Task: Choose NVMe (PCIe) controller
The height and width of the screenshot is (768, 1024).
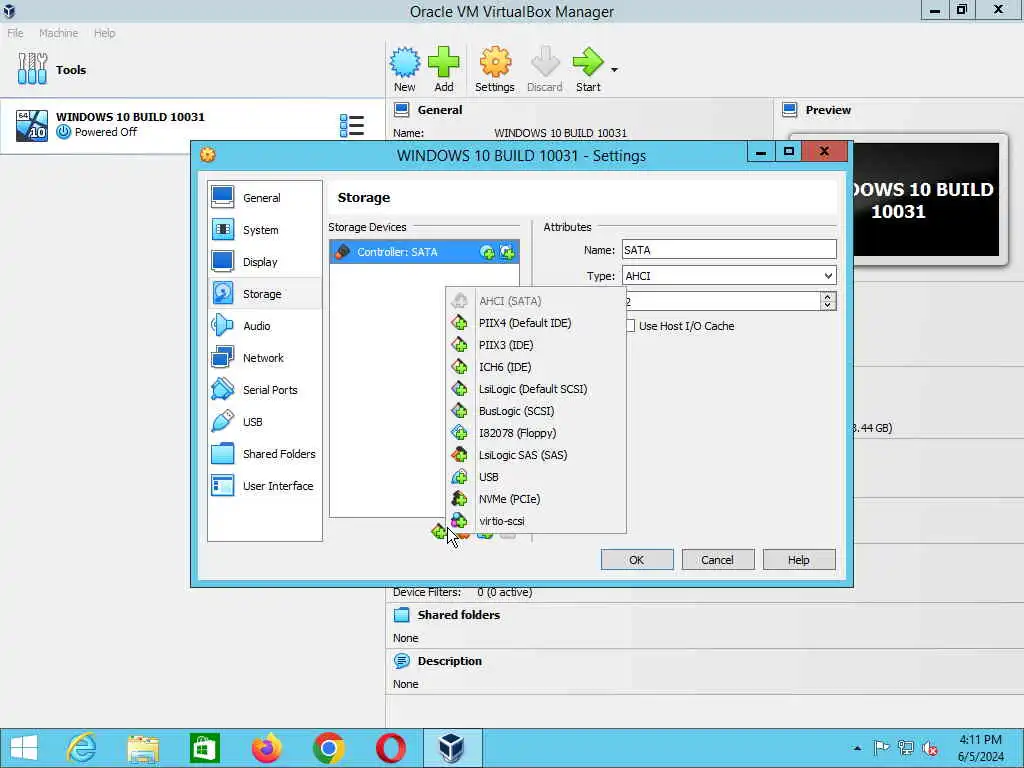Action: coord(536,499)
